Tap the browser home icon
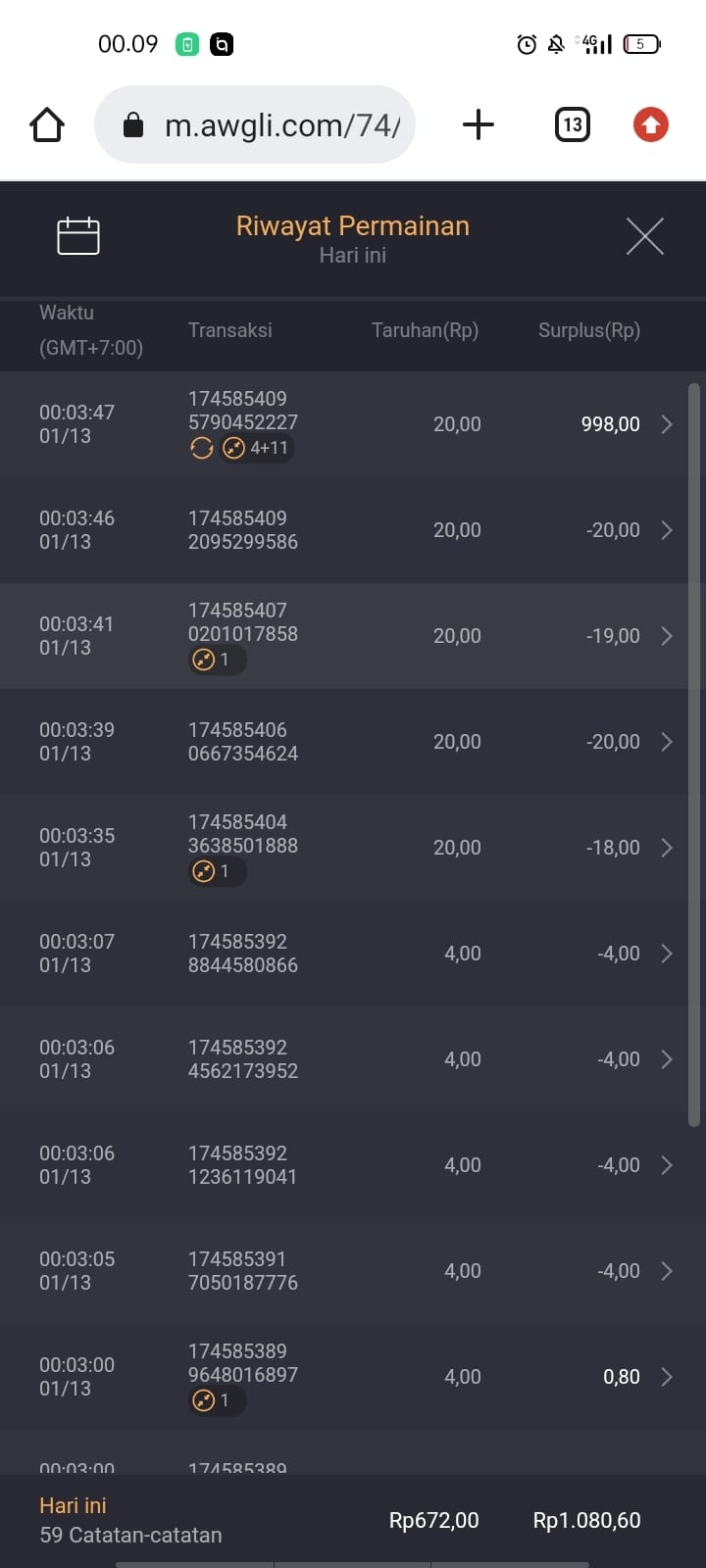 [x=47, y=125]
